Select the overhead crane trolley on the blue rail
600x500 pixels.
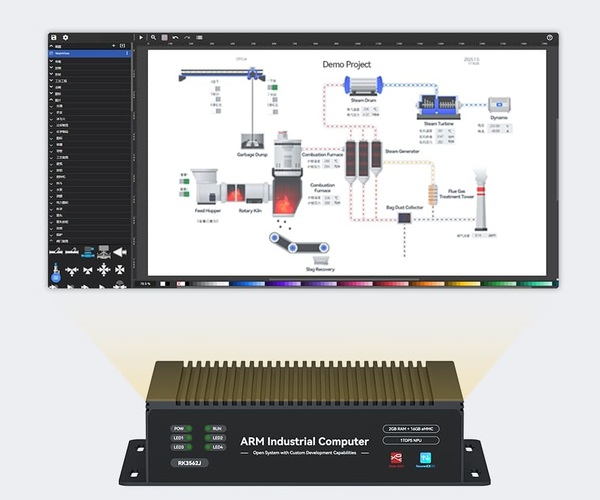coord(252,73)
